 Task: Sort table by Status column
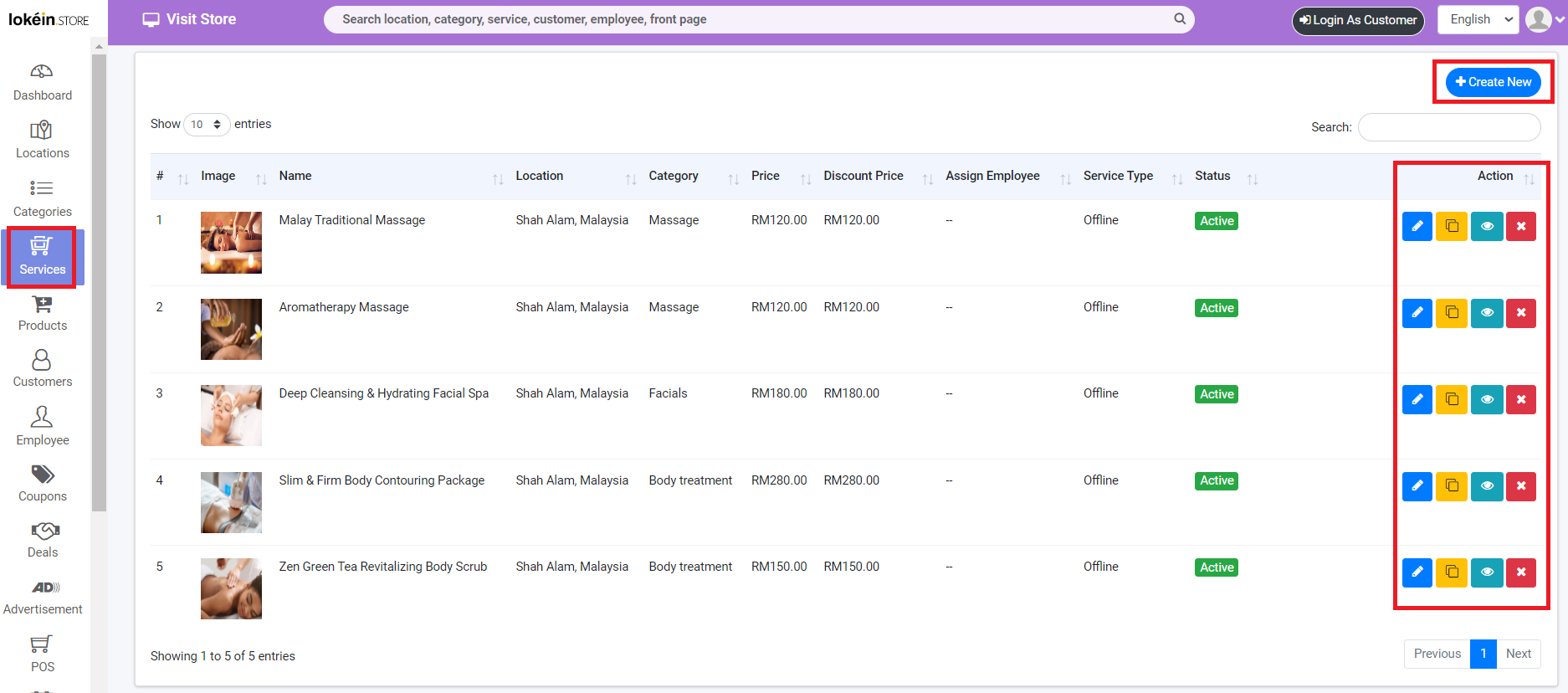point(1226,176)
